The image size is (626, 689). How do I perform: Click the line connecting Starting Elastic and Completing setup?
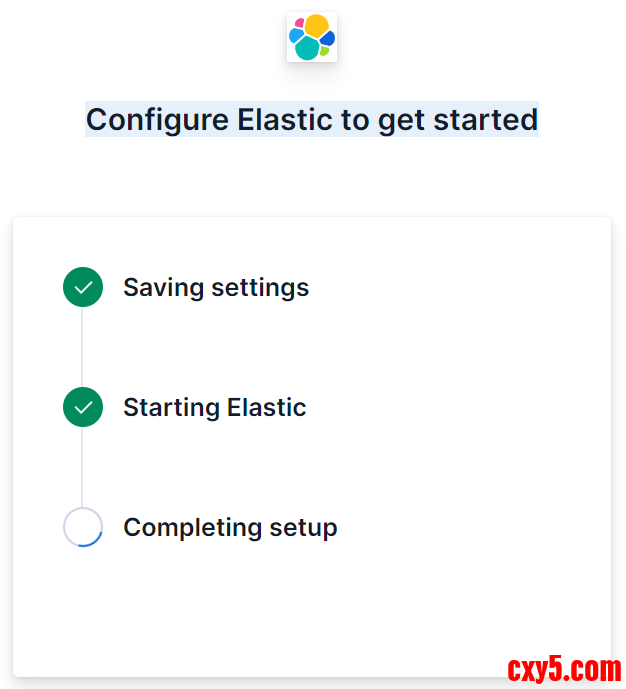coord(83,467)
